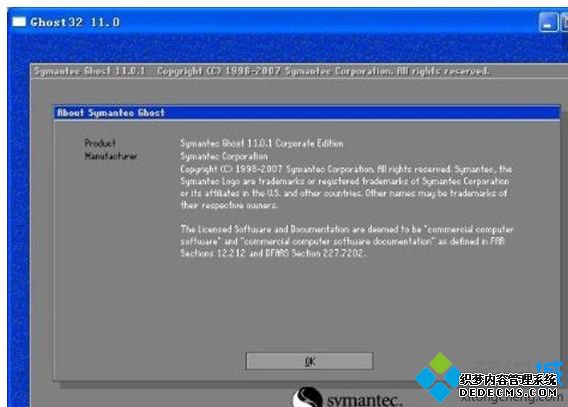568x407 pixels.
Task: Click the 'Ghost32 11.0' window title text
Action: tap(75, 22)
